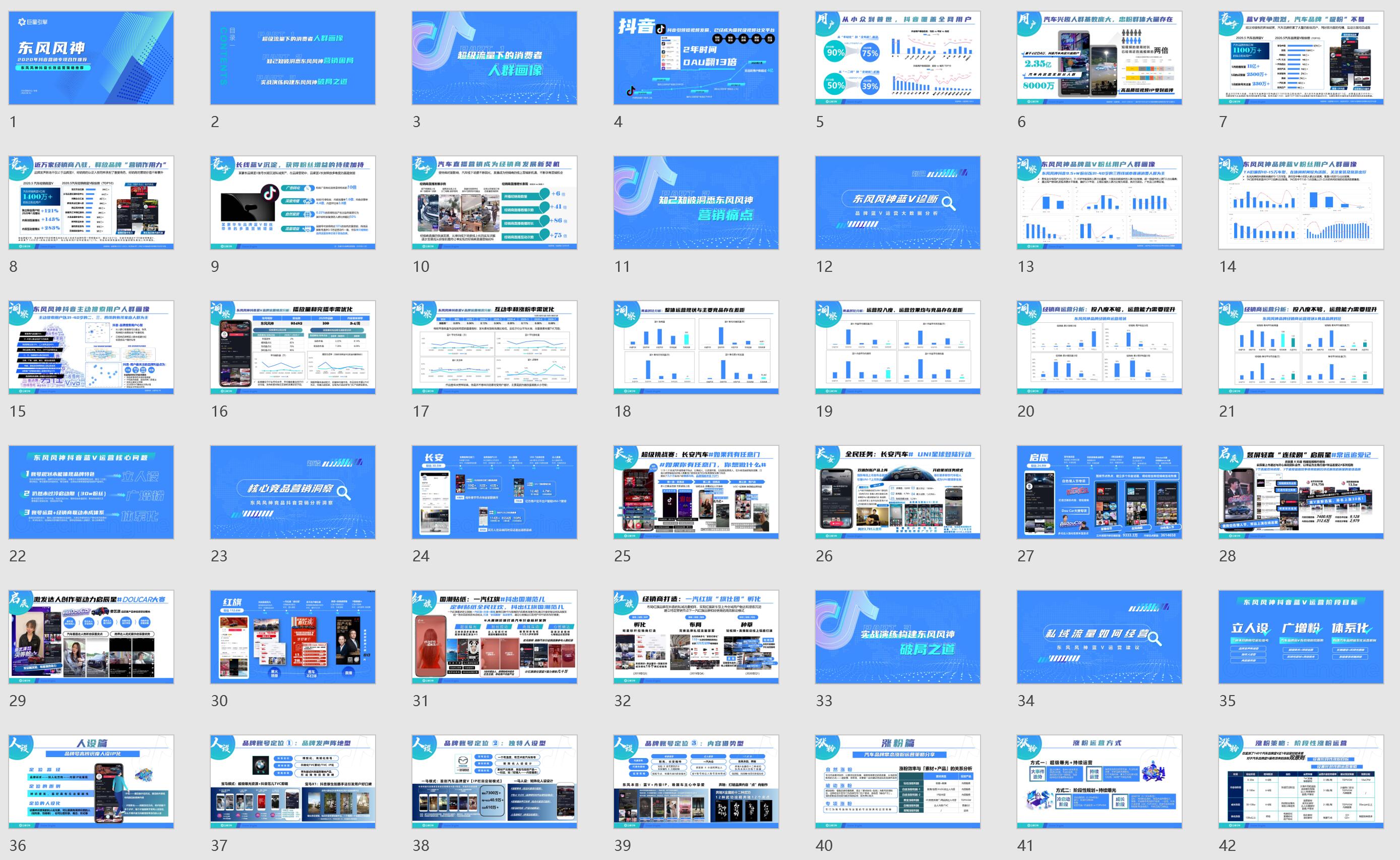Select slide 23 核心竞品营销洞察
The width and height of the screenshot is (1400, 860).
(x=293, y=492)
